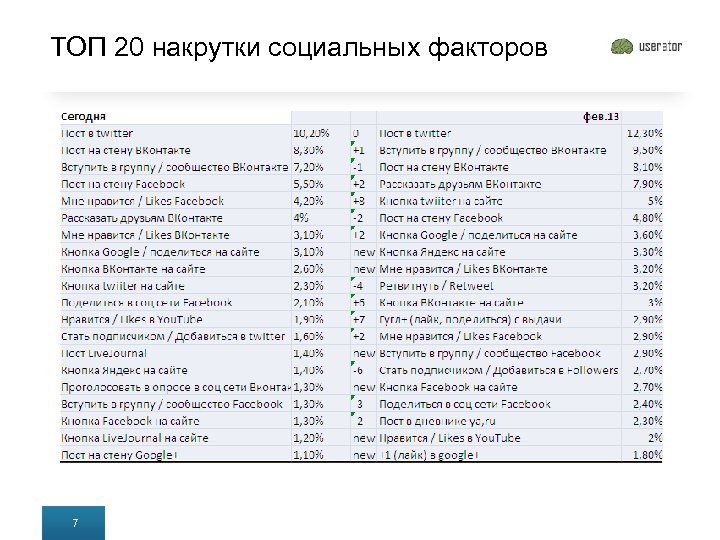Select "Проголосовать в опросе в соц сети" cell
The image size is (720, 540).
coord(175,387)
